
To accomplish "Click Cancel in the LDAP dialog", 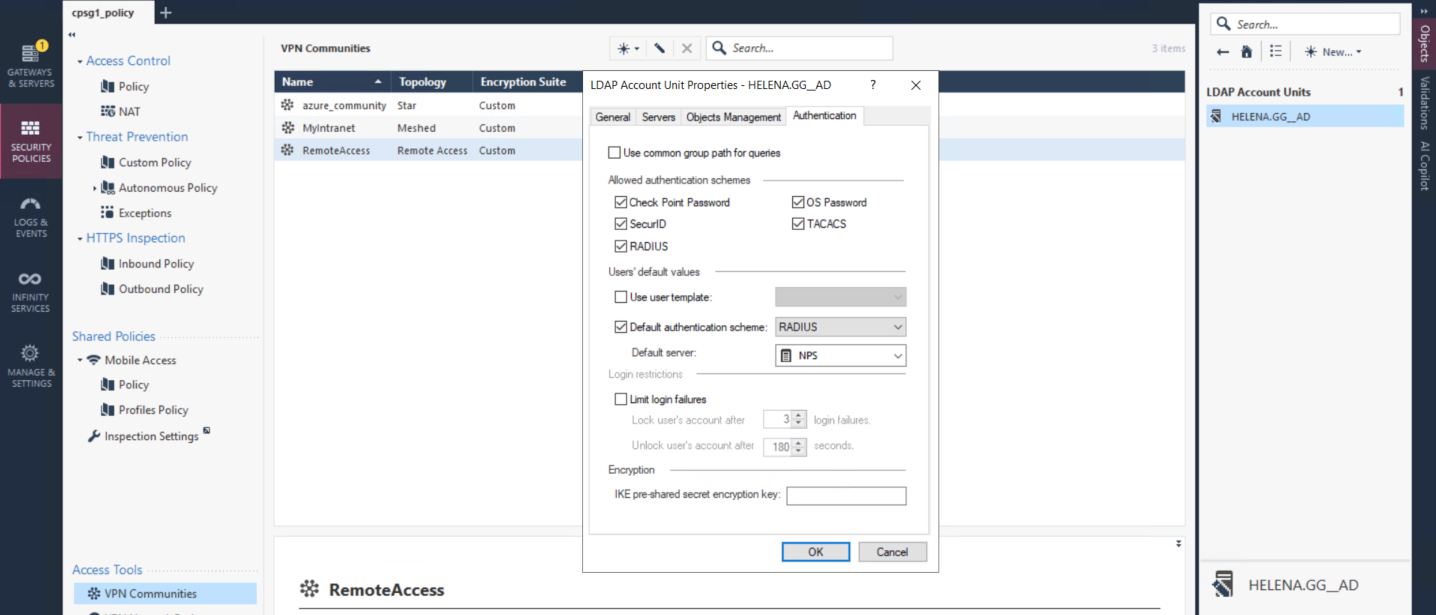I will tap(892, 552).
